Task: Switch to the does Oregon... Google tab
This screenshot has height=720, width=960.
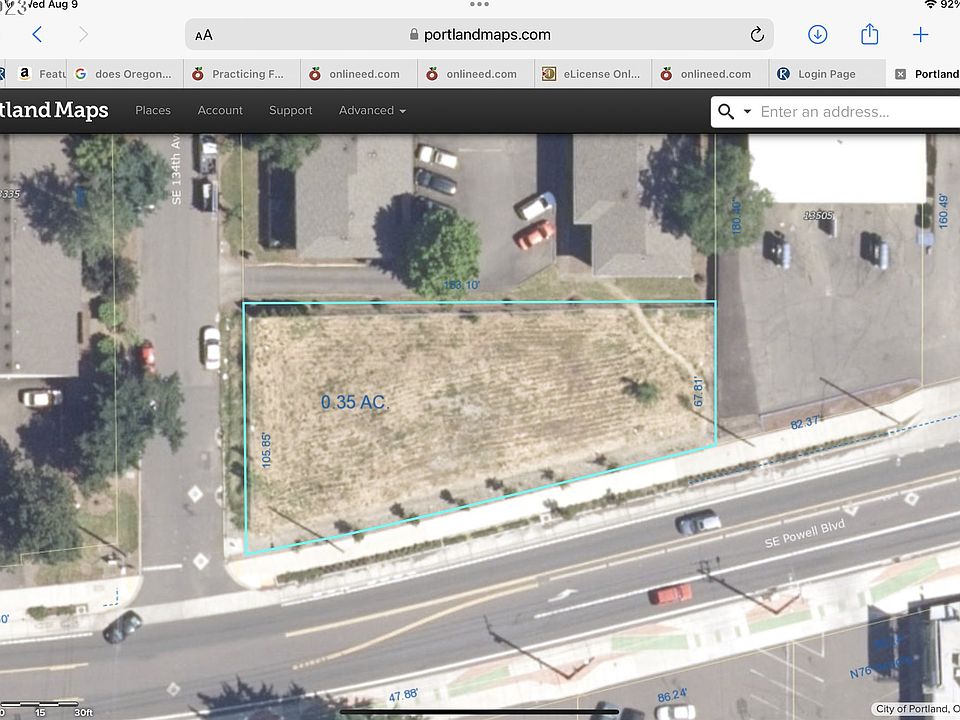Action: coord(125,74)
